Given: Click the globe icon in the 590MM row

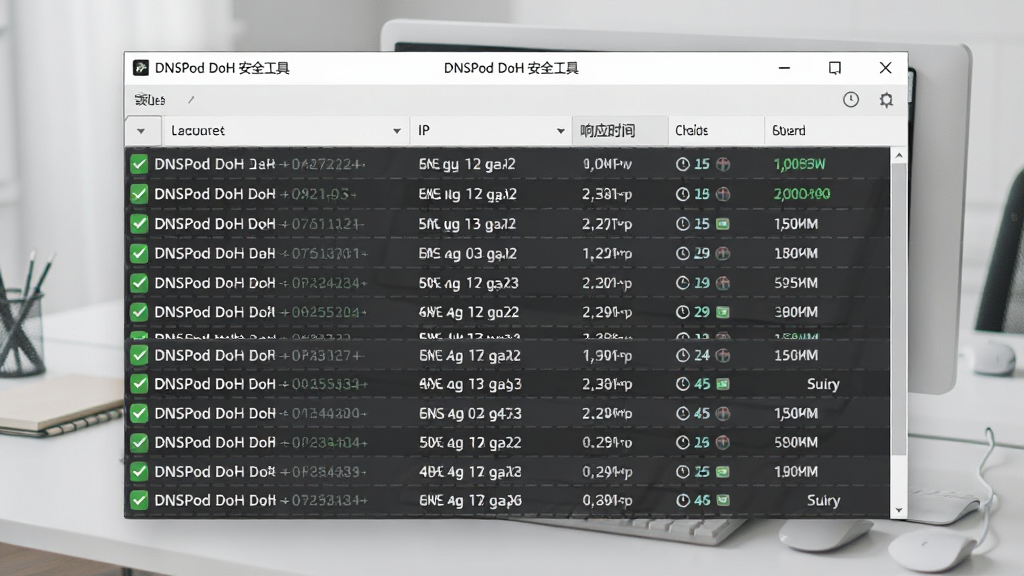Looking at the screenshot, I should [x=723, y=442].
